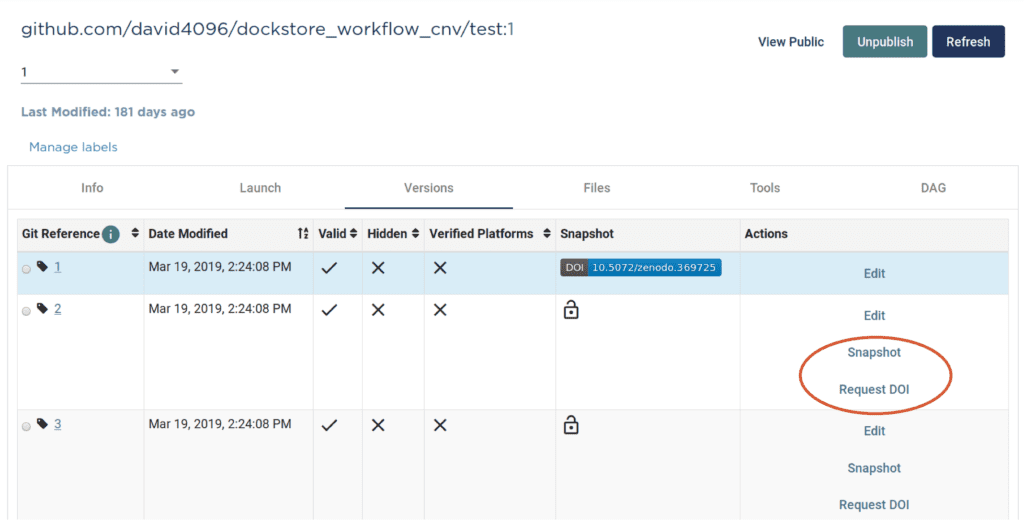Click Verified Platforms X mark for version 2
The height and width of the screenshot is (523, 1024).
coord(440,310)
